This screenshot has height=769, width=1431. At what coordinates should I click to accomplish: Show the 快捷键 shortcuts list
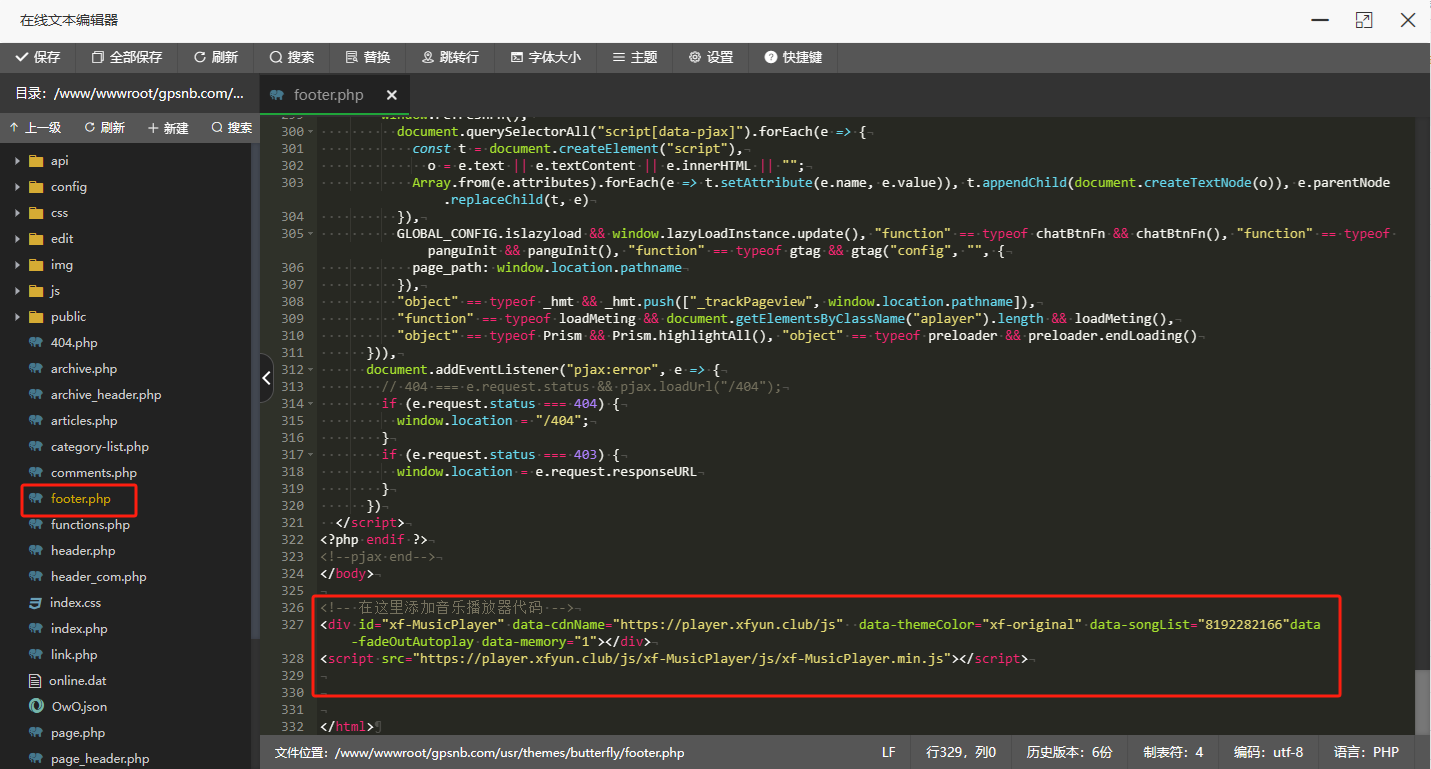[793, 58]
